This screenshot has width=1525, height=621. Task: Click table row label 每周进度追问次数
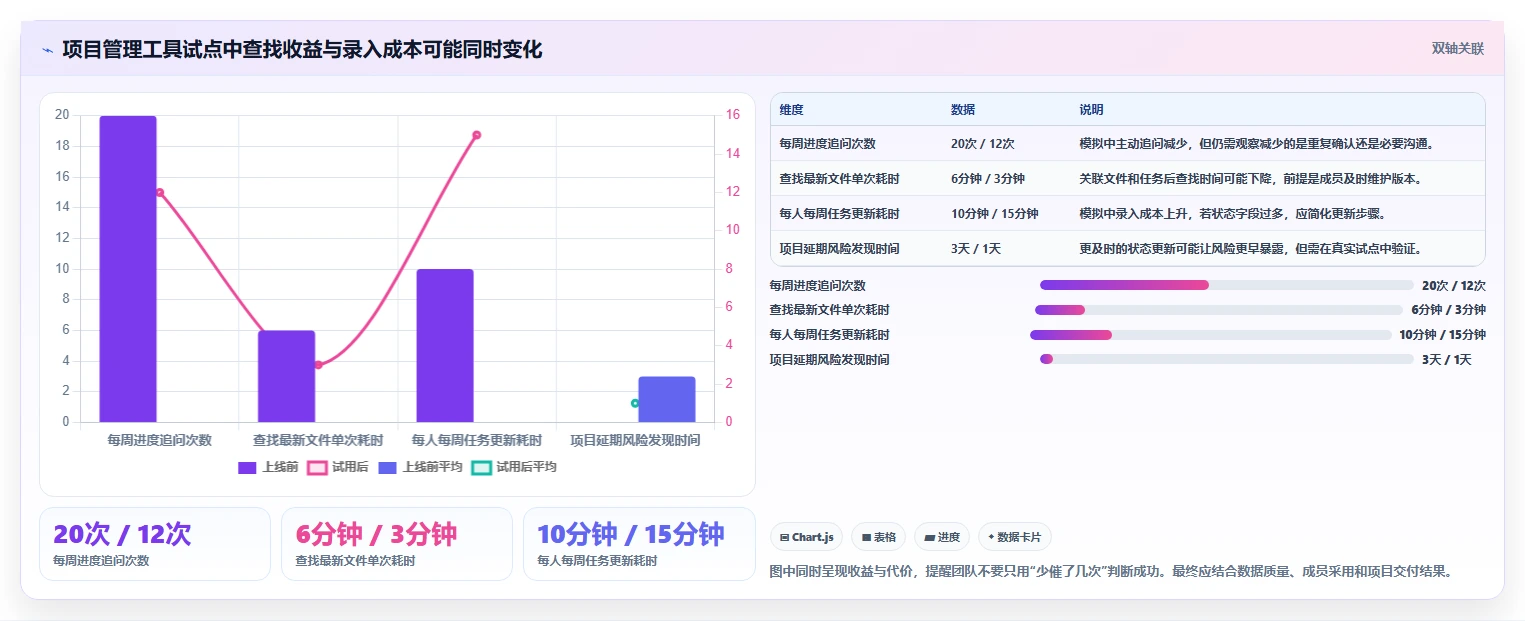[x=828, y=144]
